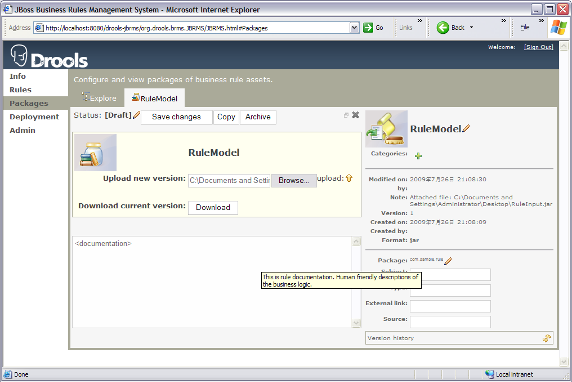Click the Drools logo head icon
This screenshot has height=382, width=572.
tap(18, 55)
